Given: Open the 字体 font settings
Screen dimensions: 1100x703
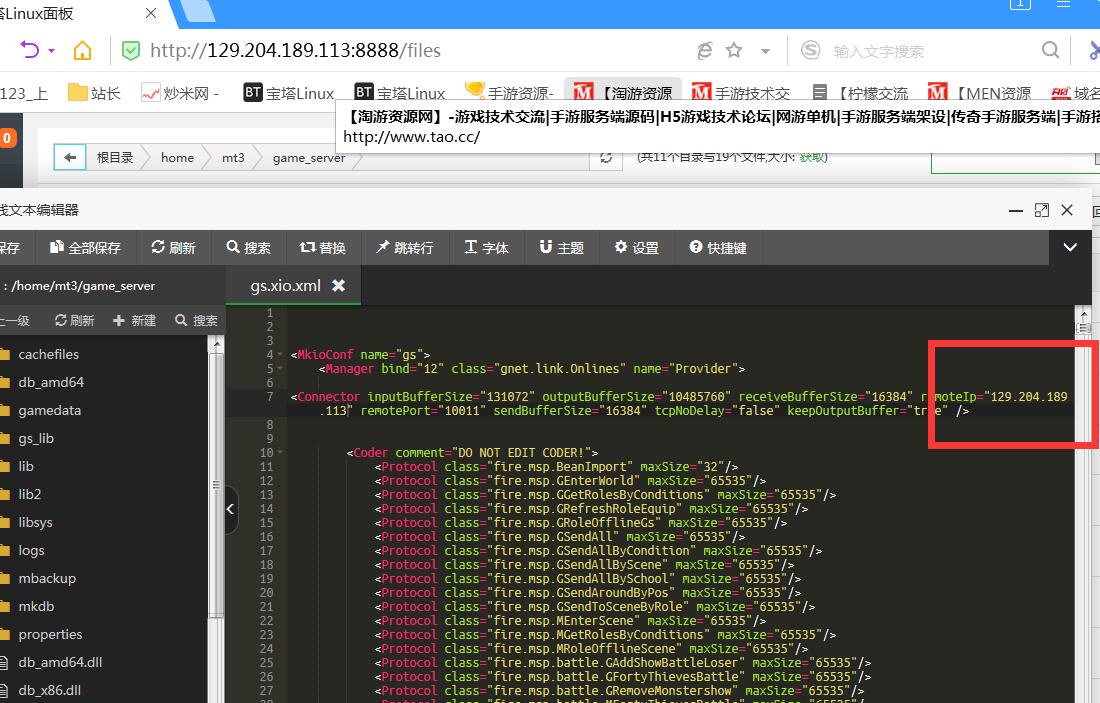Looking at the screenshot, I should [486, 247].
